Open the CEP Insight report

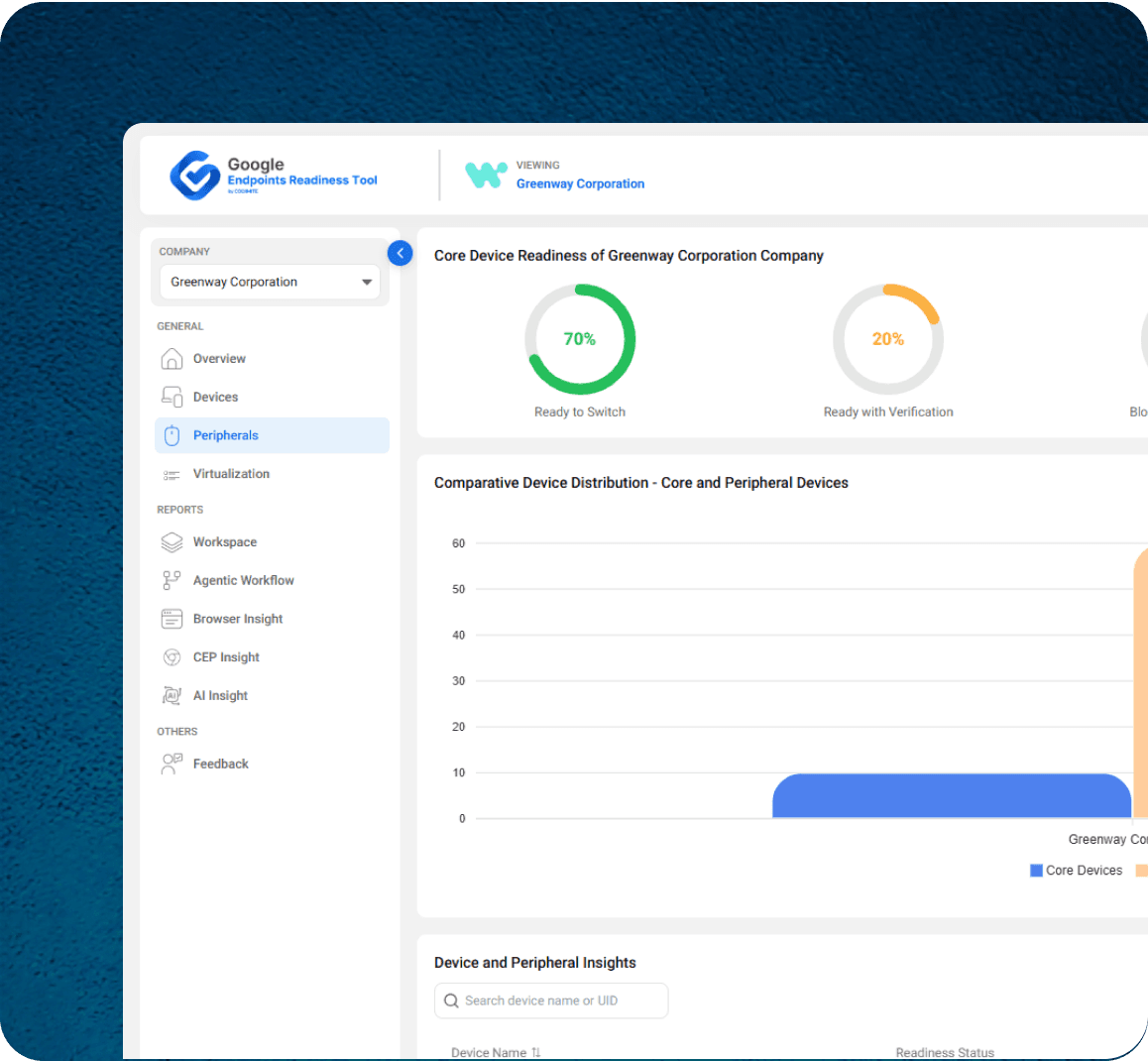point(272,657)
